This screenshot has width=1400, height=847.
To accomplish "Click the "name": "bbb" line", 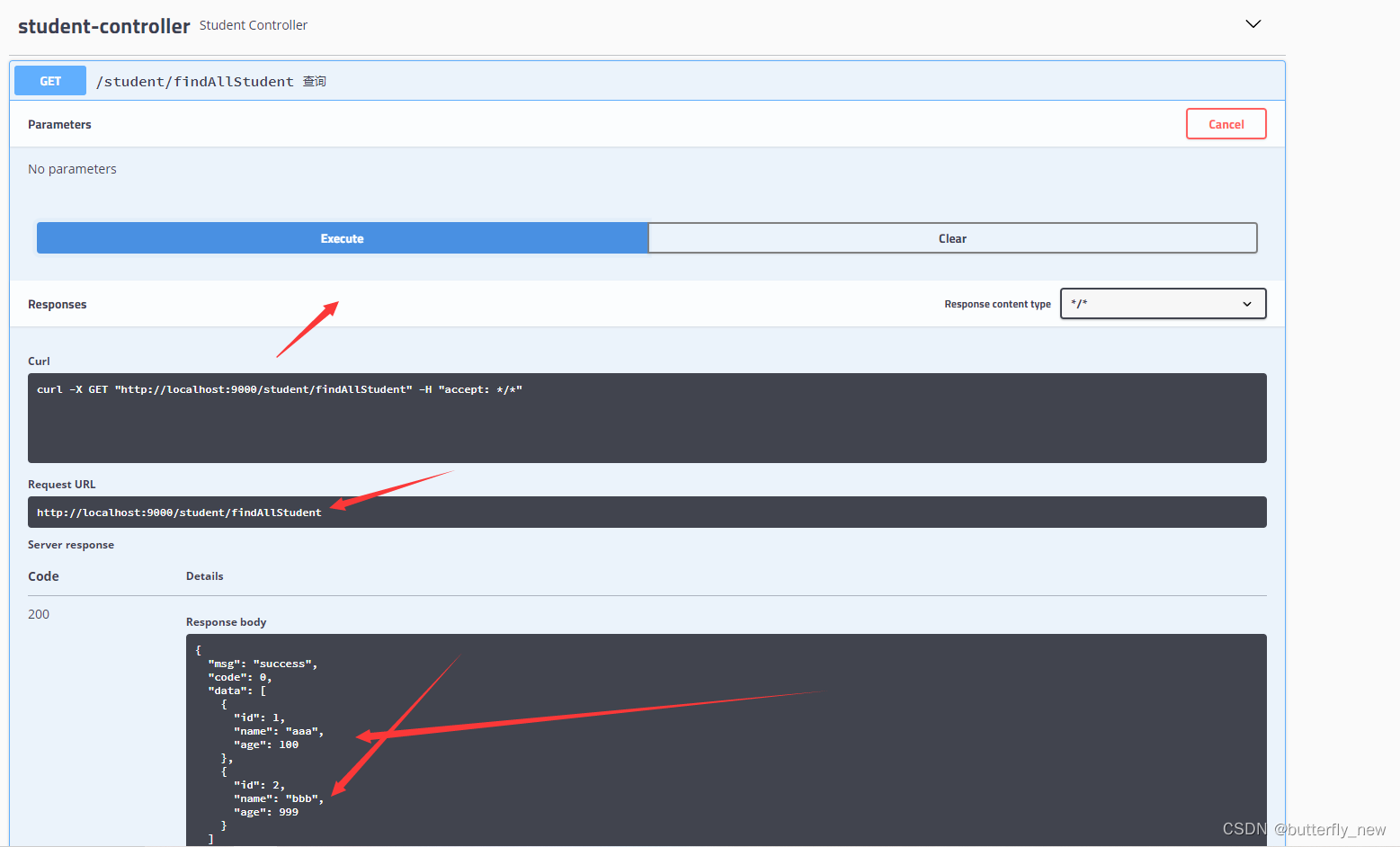I will pyautogui.click(x=279, y=798).
